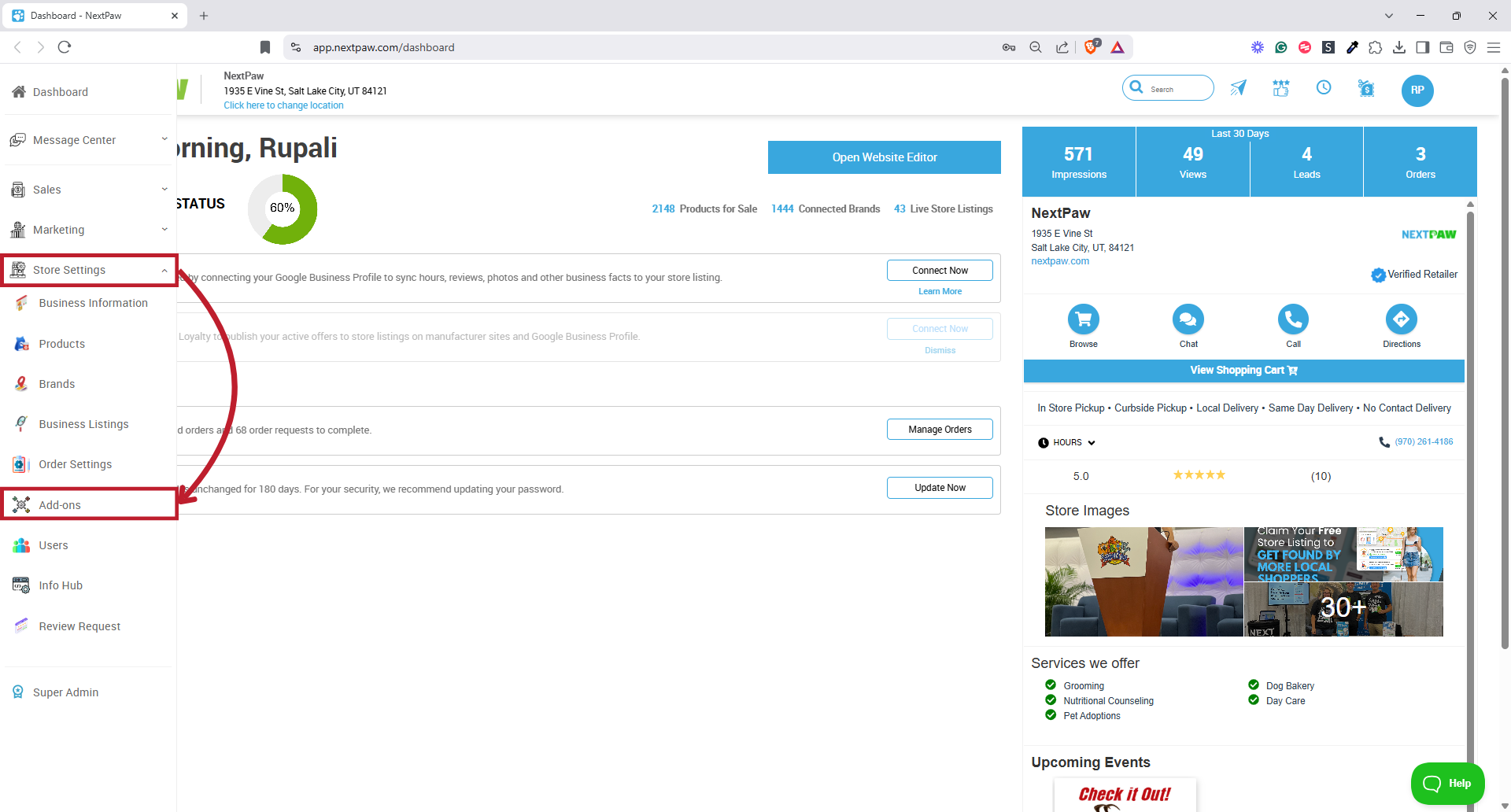Click the Marketing icon in sidebar
1511x812 pixels.
[x=18, y=230]
